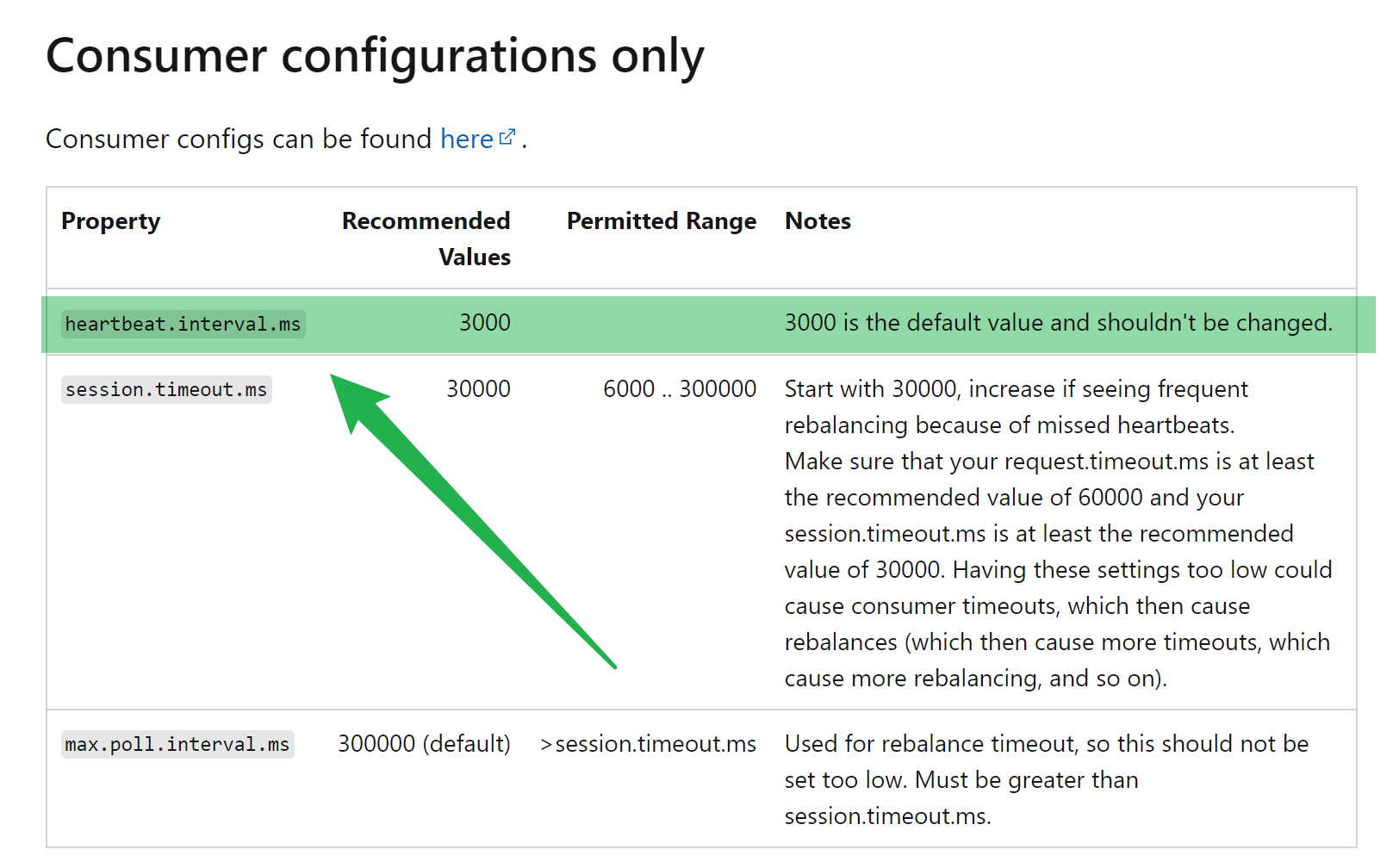Viewport: 1399px width, 868px height.
Task: Click the 30000 recommended value cell
Action: point(478,389)
